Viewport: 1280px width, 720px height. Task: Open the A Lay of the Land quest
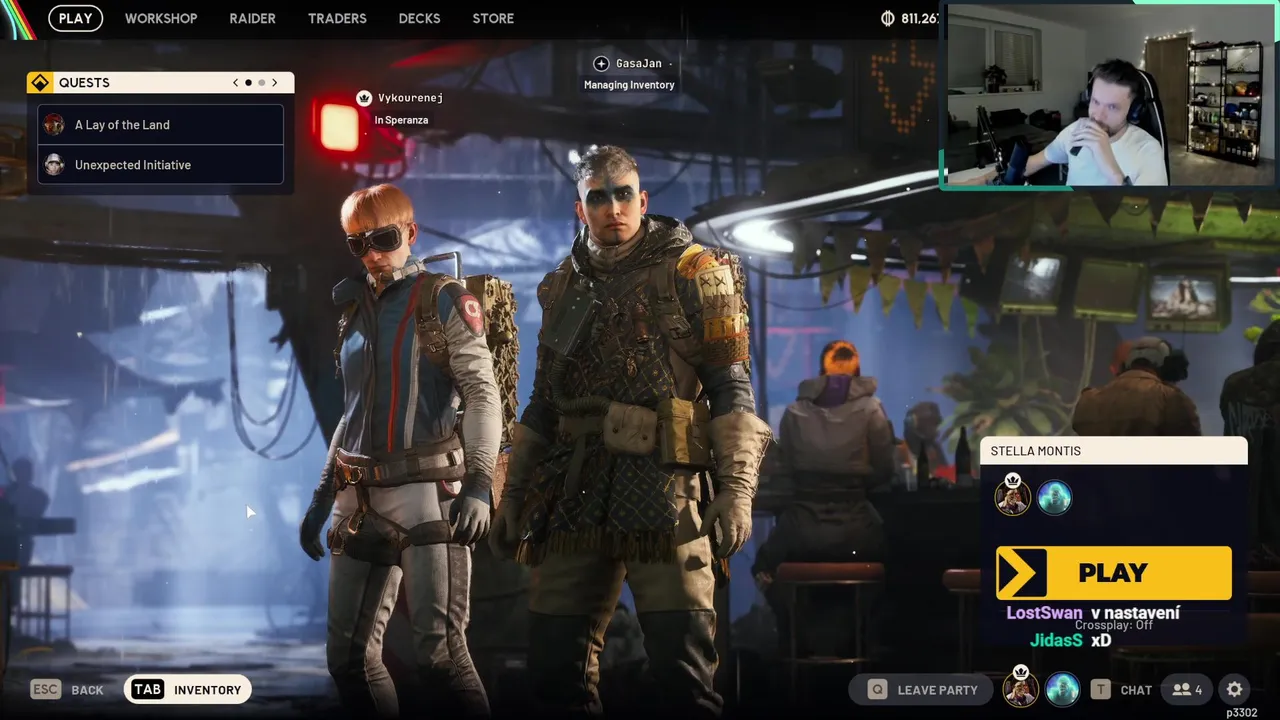pyautogui.click(x=161, y=125)
